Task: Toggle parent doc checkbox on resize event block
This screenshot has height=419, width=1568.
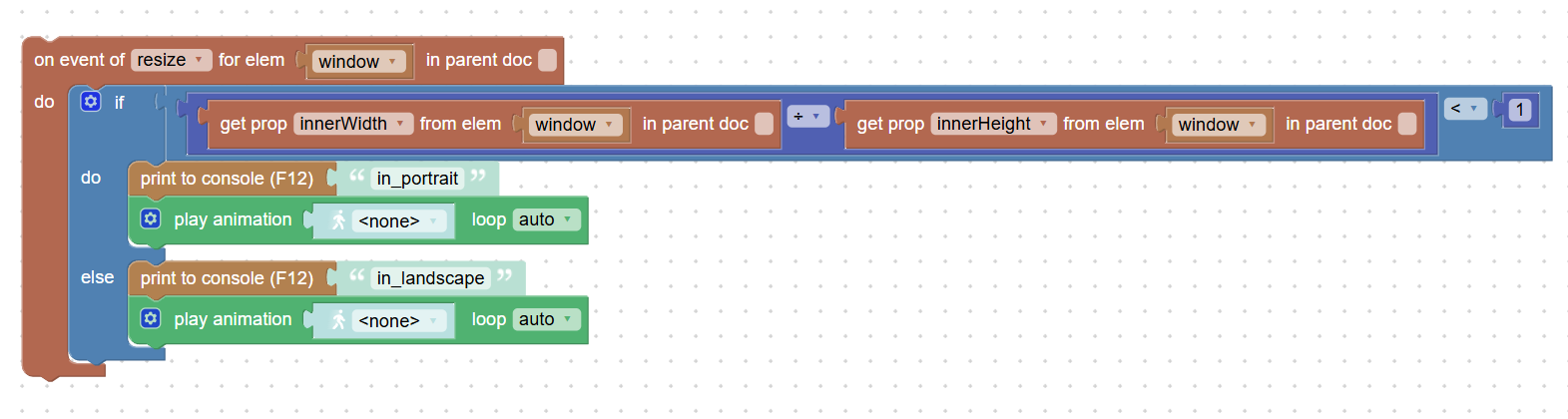Action: click(x=547, y=60)
